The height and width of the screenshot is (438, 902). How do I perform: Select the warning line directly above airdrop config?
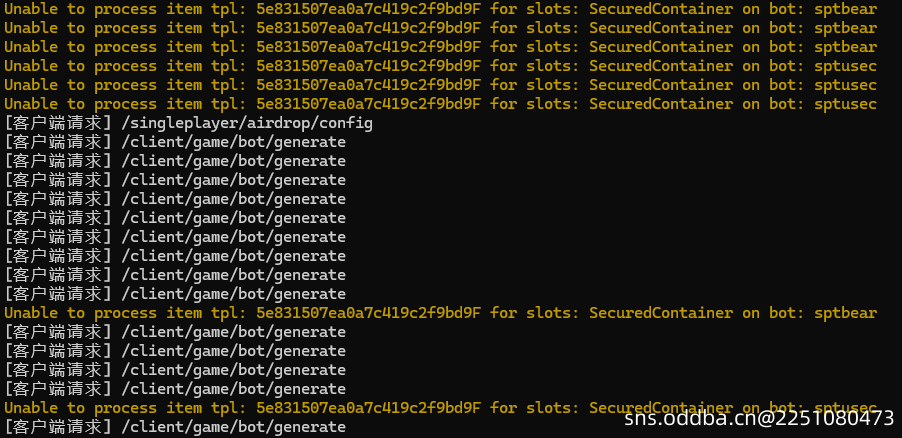pyautogui.click(x=440, y=104)
